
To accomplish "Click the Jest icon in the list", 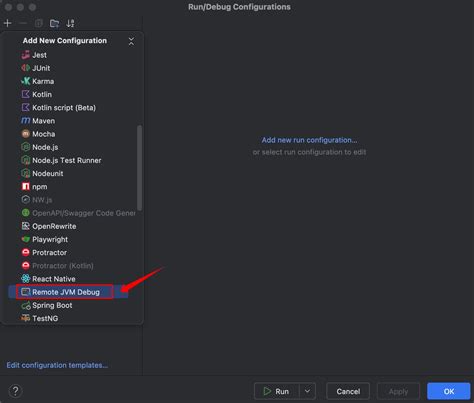I will point(26,55).
